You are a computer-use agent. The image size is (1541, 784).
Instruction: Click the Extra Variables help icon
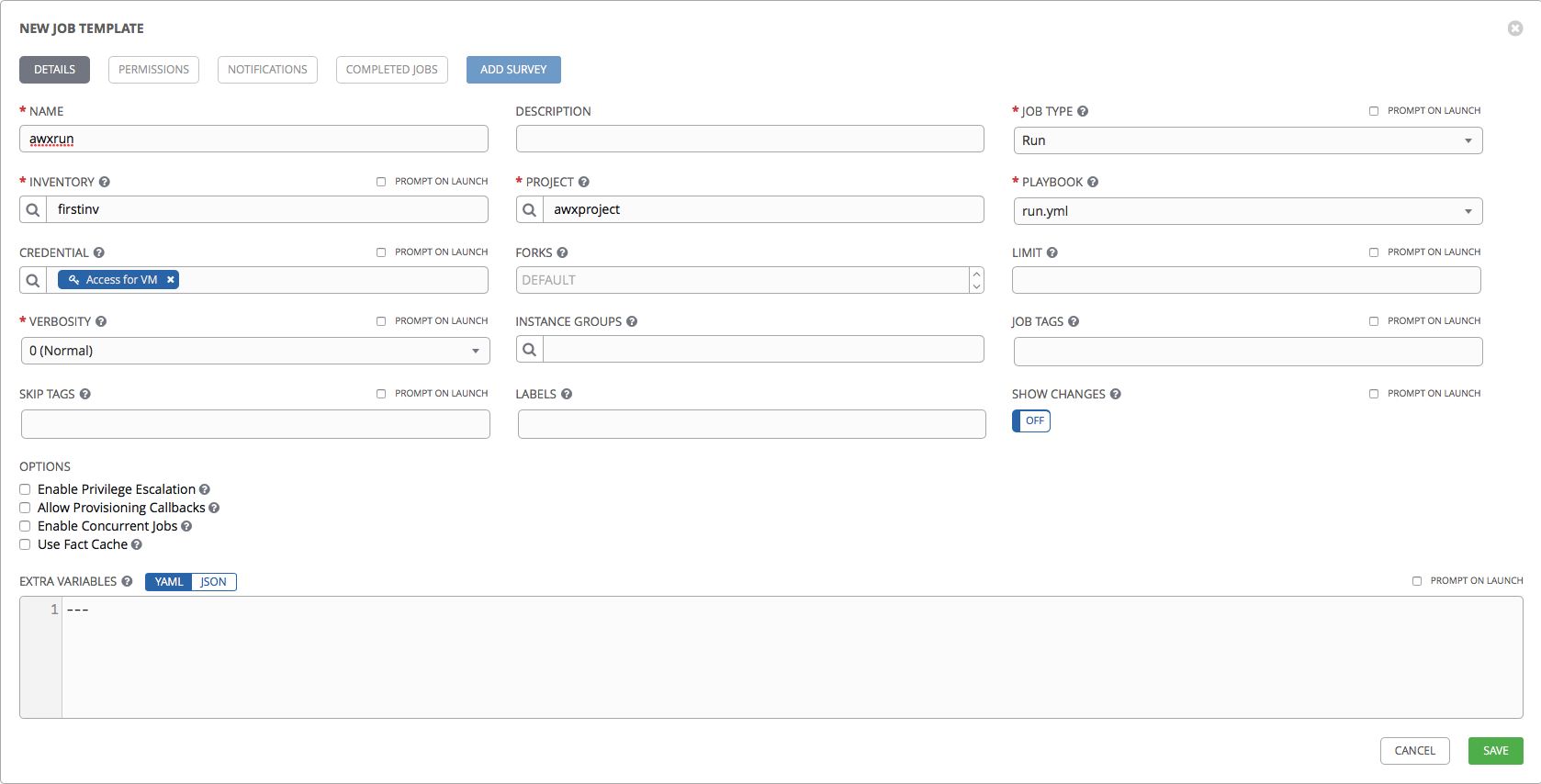127,581
